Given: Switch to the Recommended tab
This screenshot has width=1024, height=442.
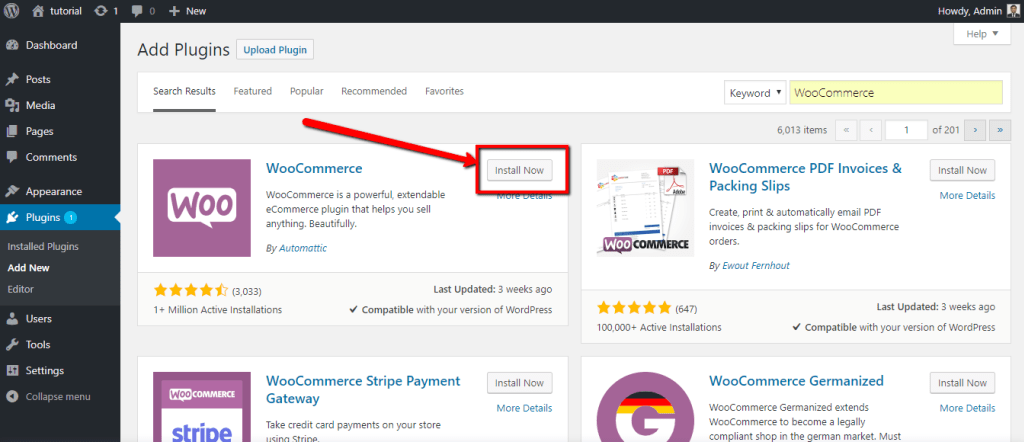Looking at the screenshot, I should coord(374,91).
